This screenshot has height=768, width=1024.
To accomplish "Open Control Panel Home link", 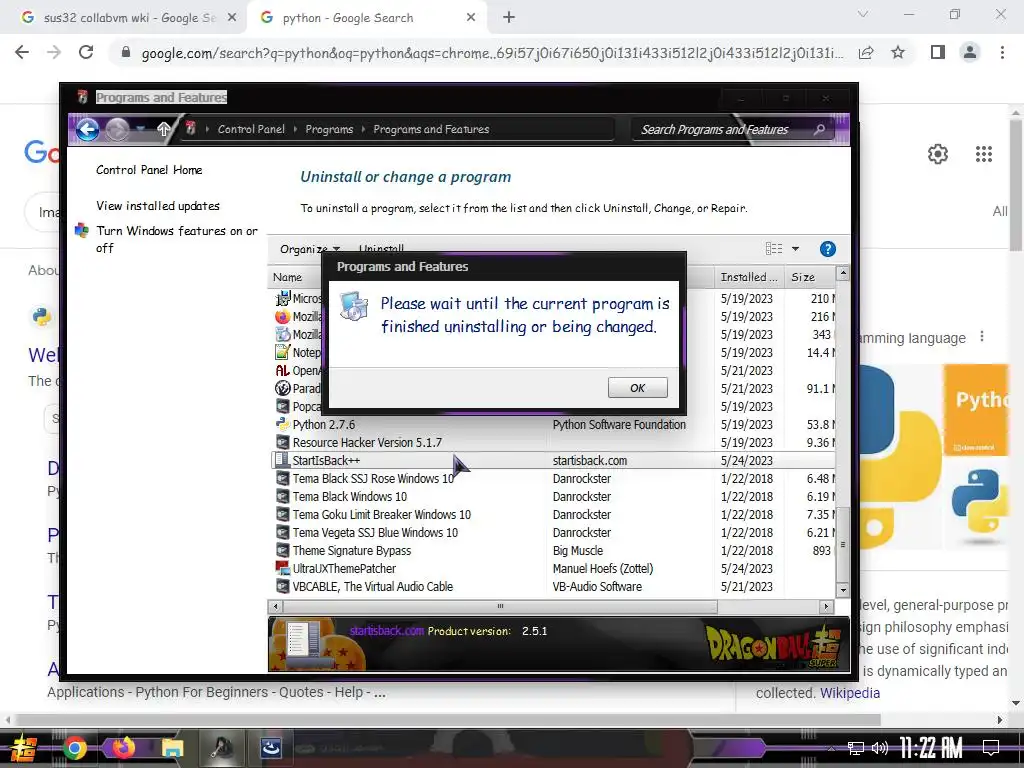I will [x=149, y=170].
